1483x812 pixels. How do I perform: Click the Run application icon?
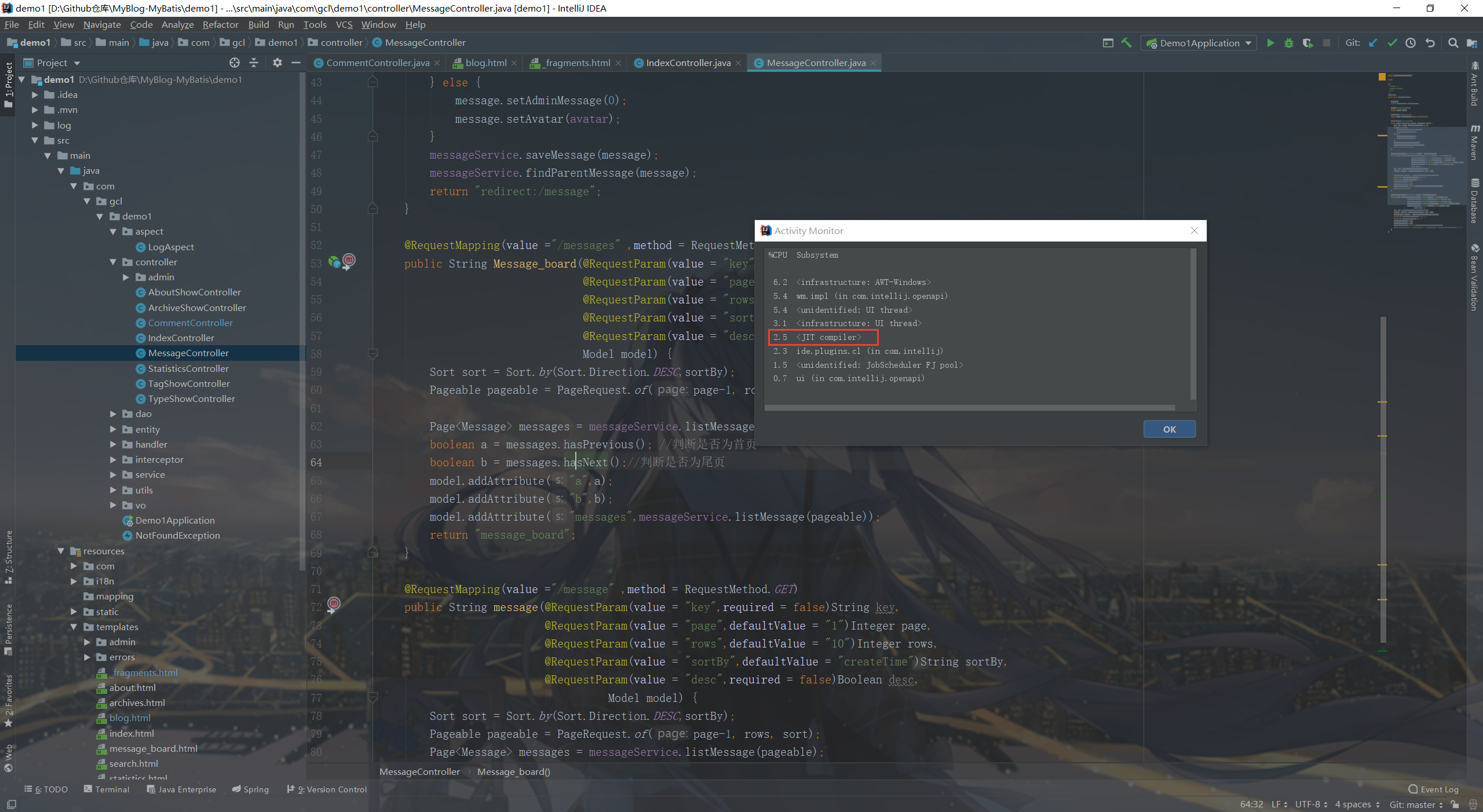1271,42
